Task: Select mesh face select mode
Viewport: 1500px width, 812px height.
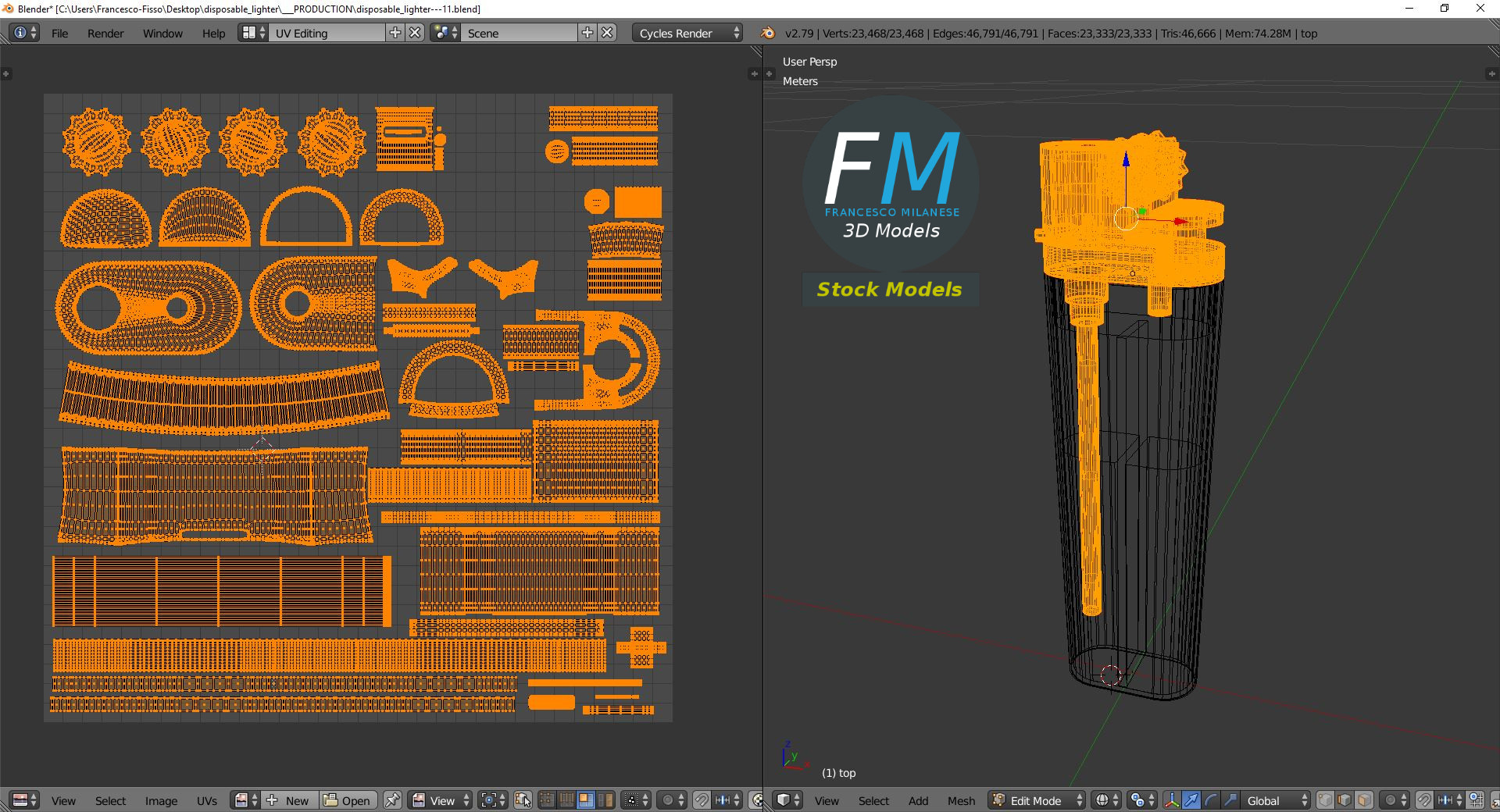Action: point(1364,800)
